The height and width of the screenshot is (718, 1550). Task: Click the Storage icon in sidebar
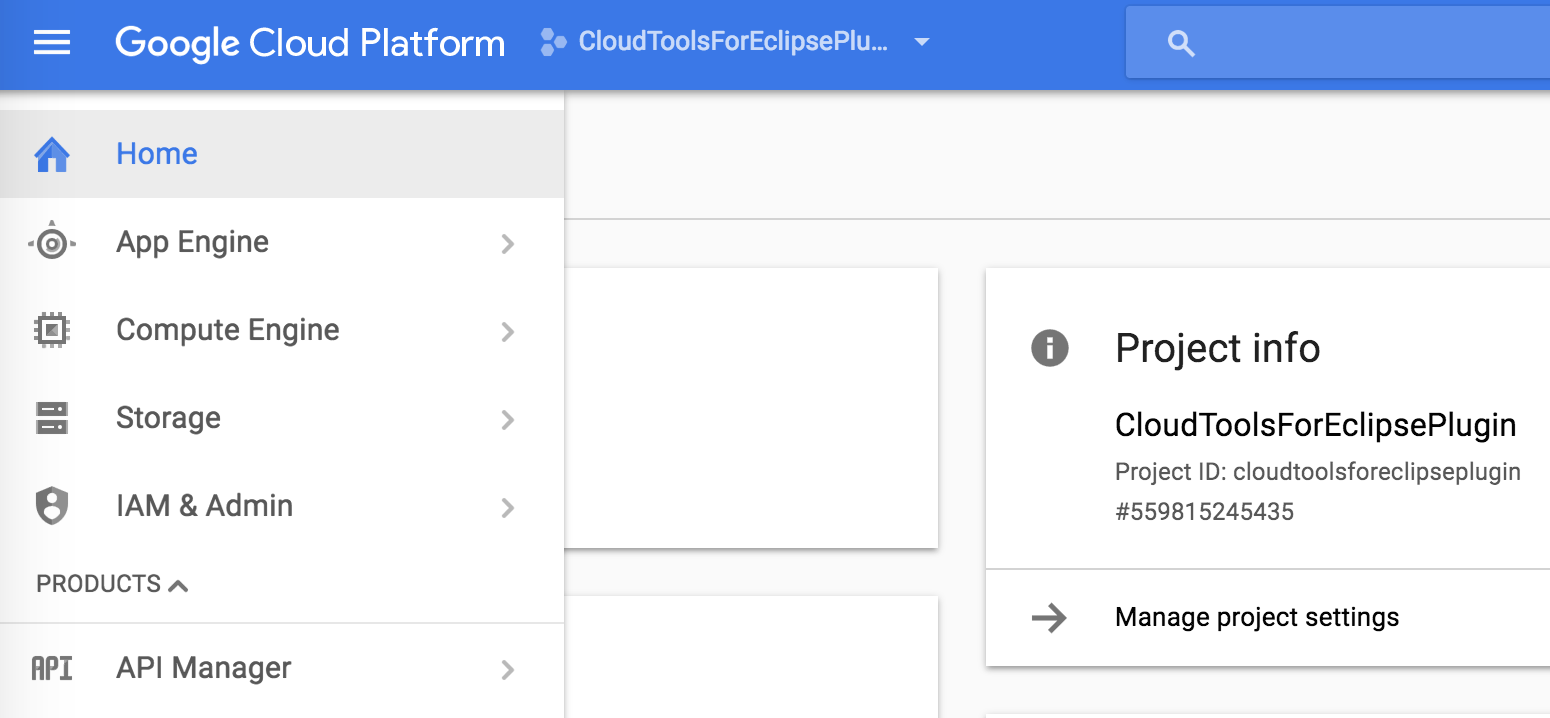52,418
